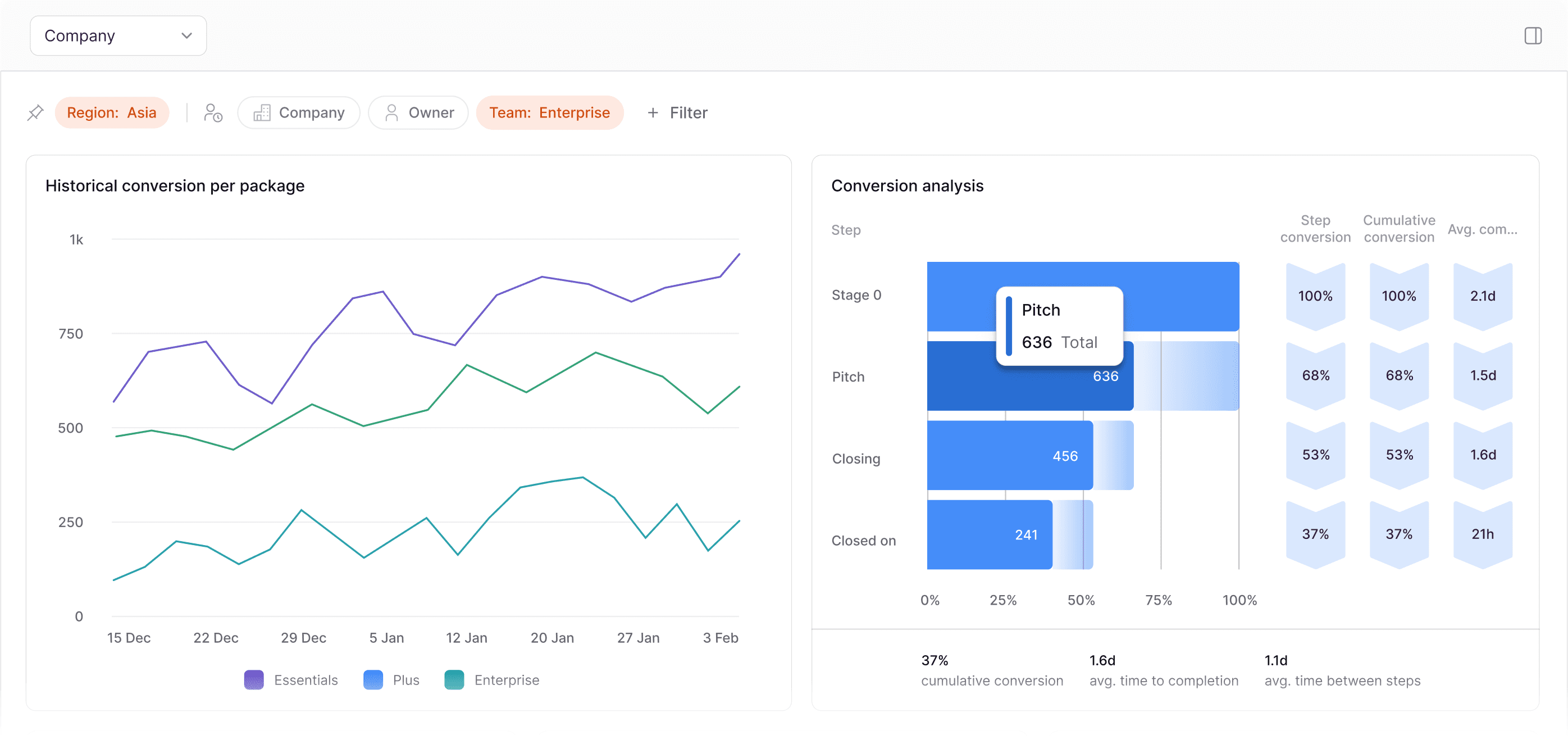Click the Owner filter button
The width and height of the screenshot is (1568, 753).
[x=418, y=113]
